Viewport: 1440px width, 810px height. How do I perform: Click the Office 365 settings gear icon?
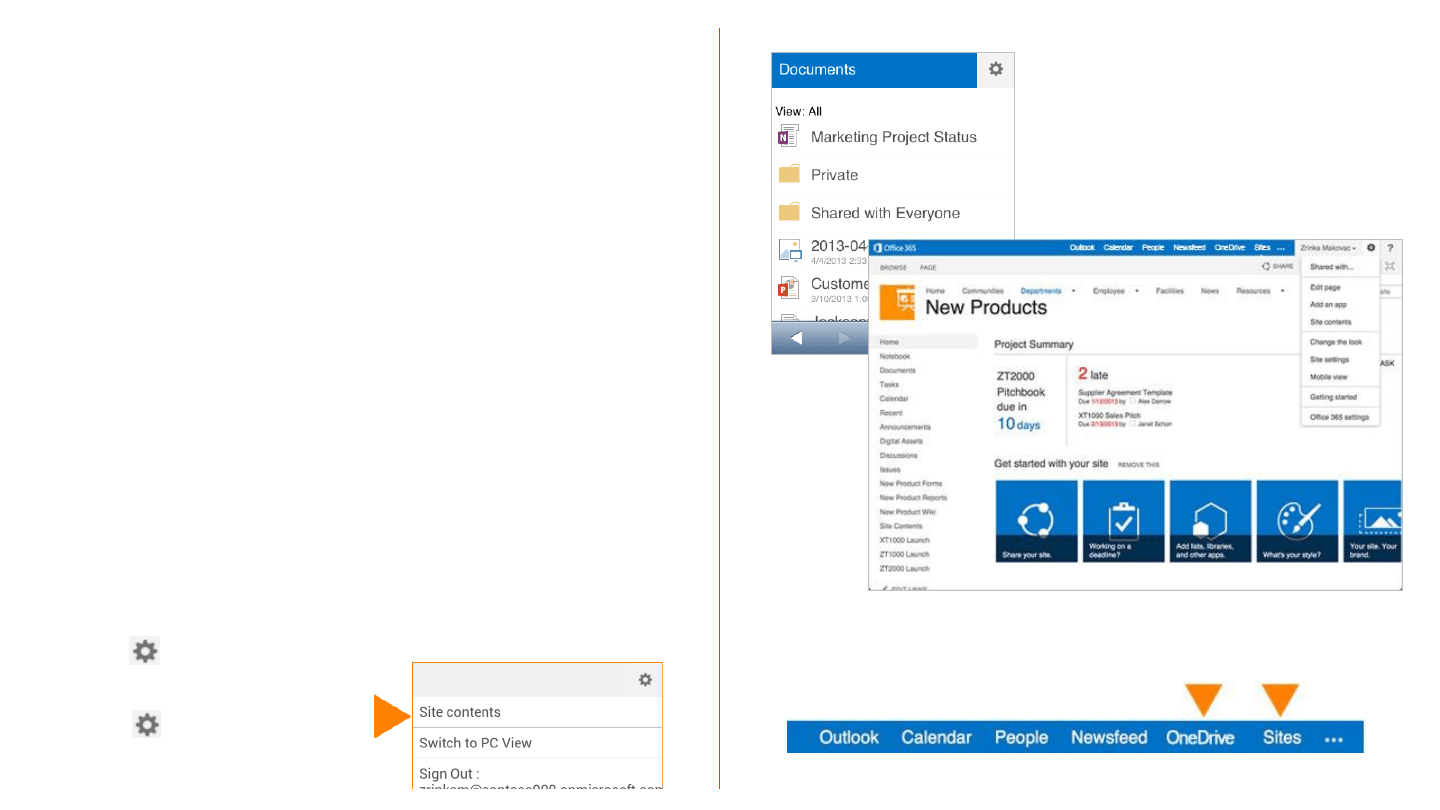1371,248
